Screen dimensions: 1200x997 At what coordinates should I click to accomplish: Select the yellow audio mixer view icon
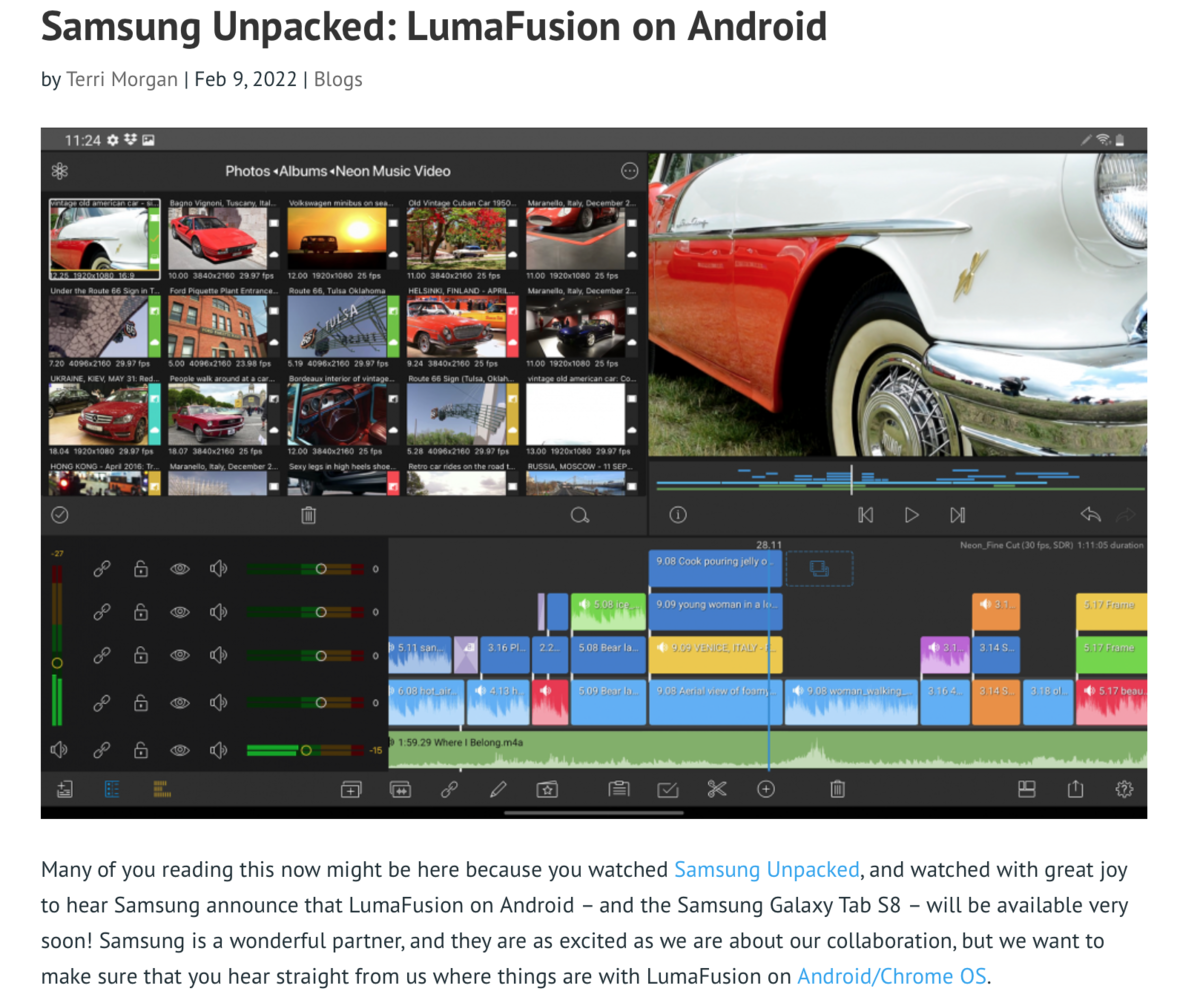[161, 789]
